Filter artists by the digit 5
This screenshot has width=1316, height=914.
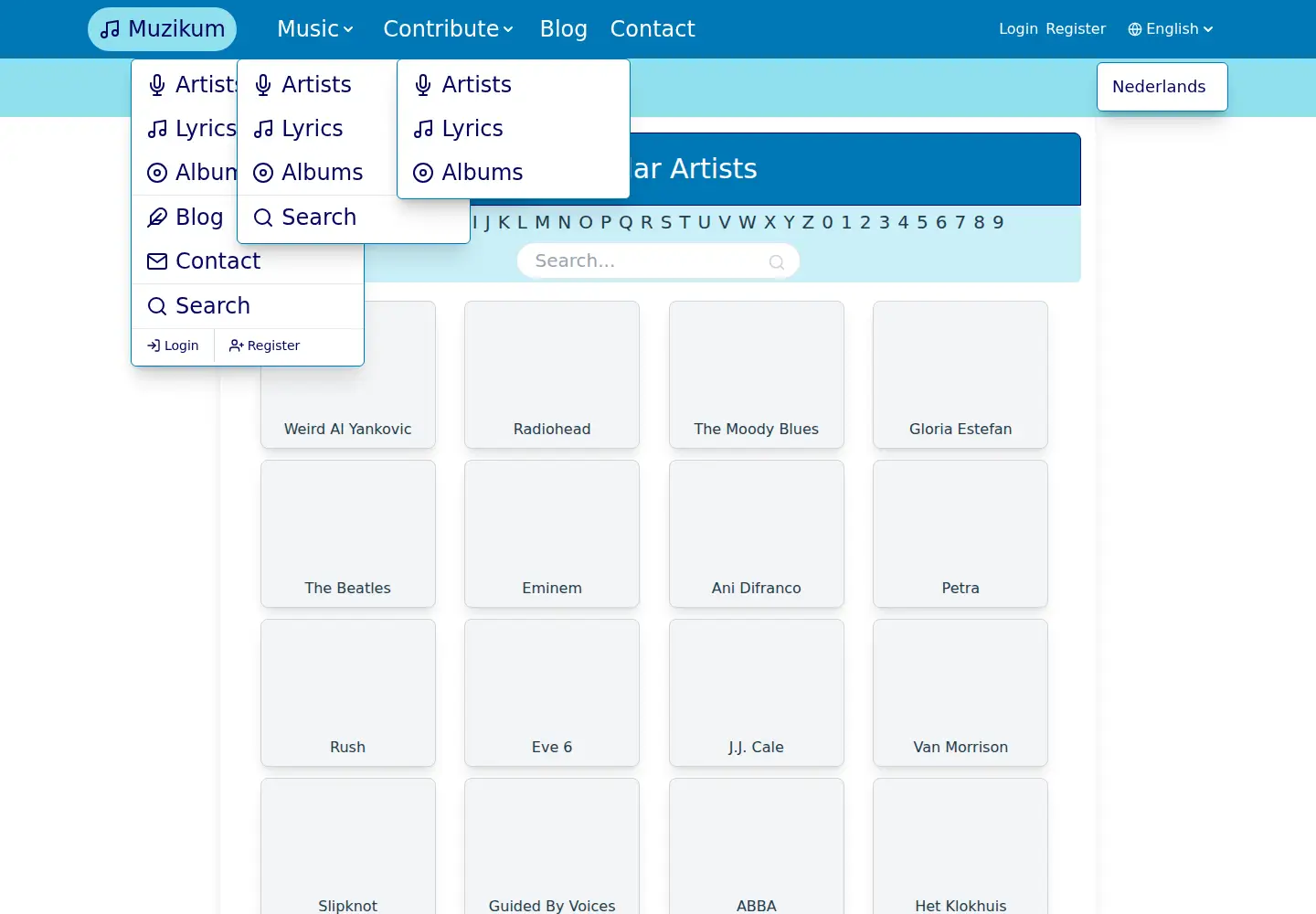coord(922,222)
